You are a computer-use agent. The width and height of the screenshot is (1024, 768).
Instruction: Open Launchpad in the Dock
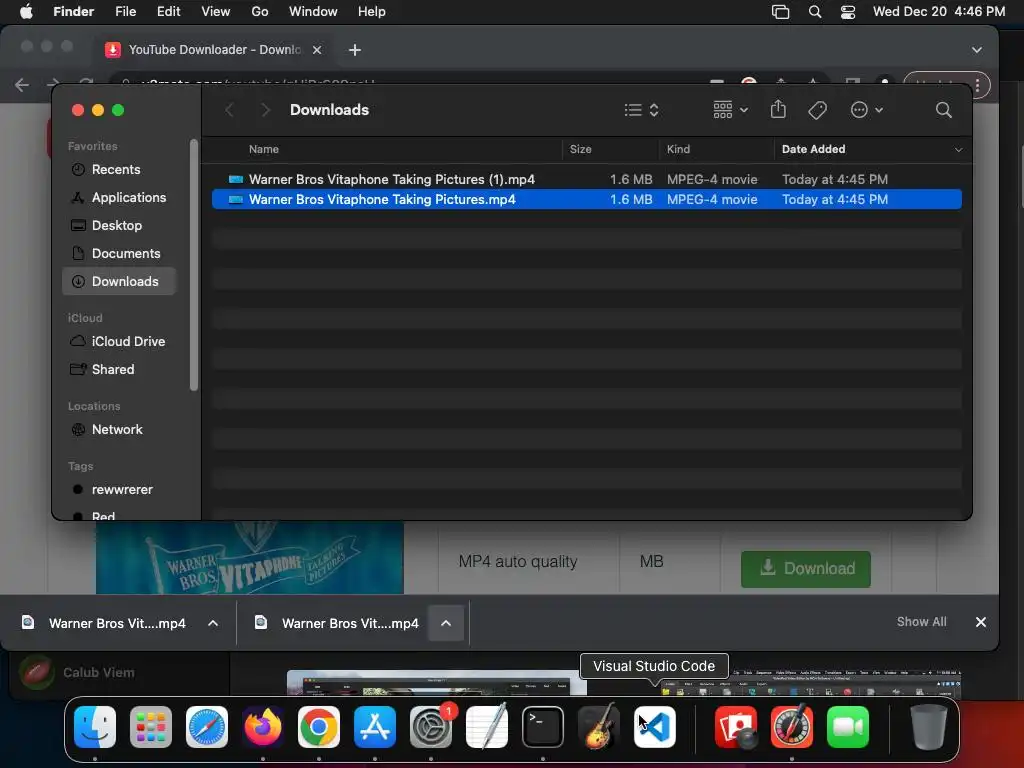tap(151, 727)
